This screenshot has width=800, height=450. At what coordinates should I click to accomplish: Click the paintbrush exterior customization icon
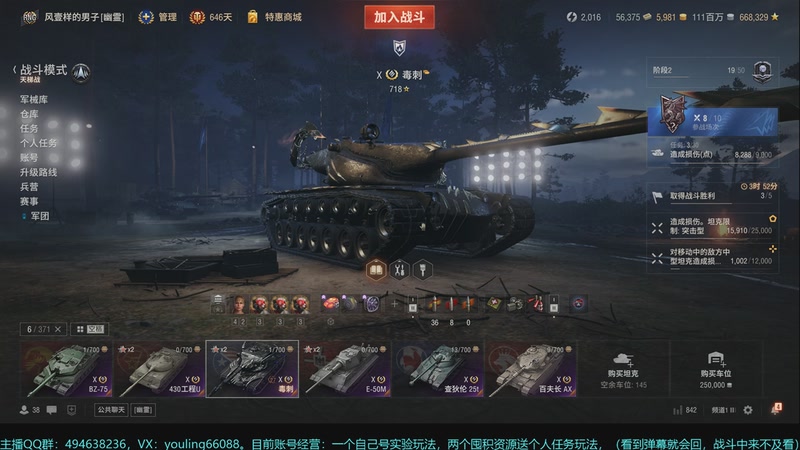[422, 269]
